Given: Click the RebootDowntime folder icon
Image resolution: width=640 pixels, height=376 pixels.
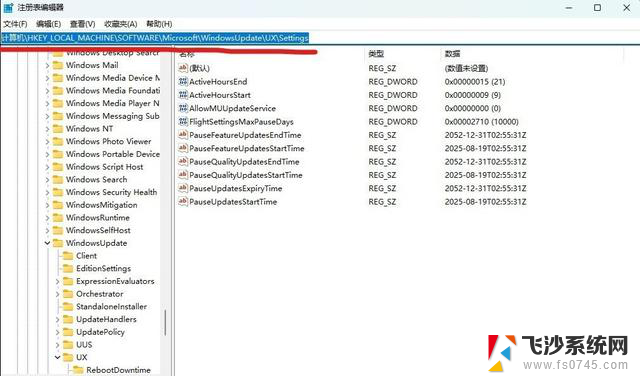Looking at the screenshot, I should pyautogui.click(x=78, y=370).
